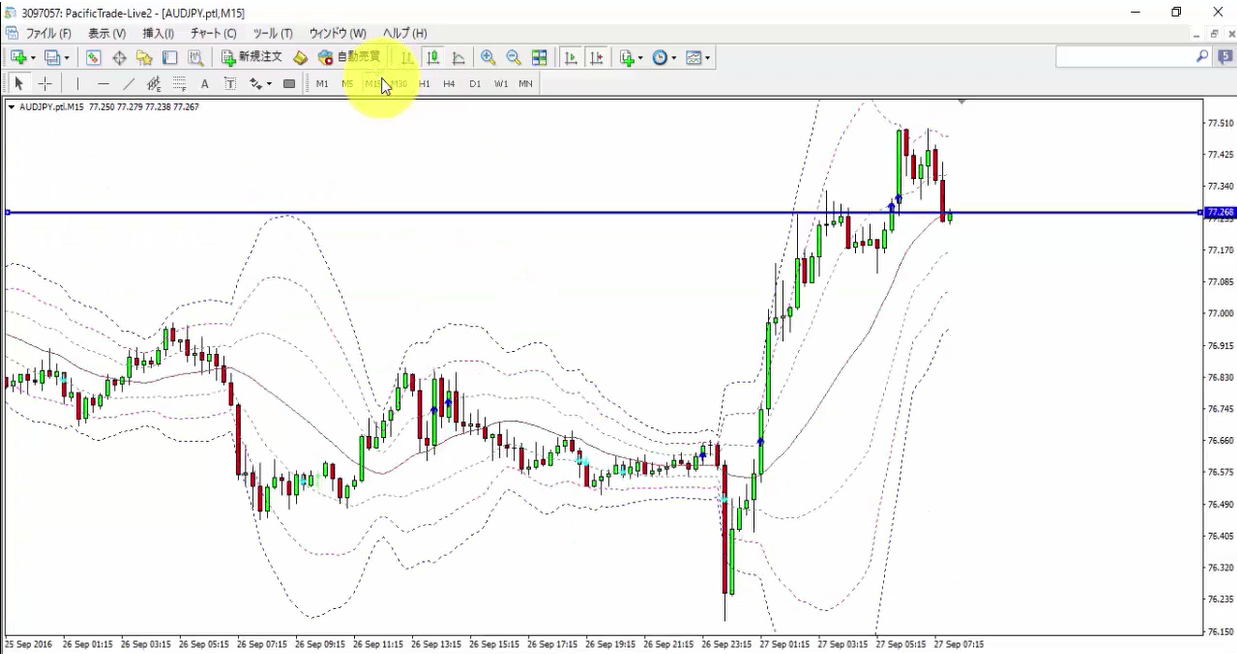Screen dimensions: 1237x654
Task: Select the crosshair tool
Action: click(44, 84)
